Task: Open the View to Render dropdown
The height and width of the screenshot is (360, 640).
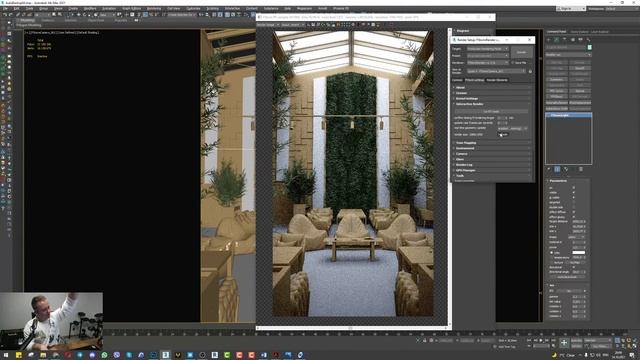Action: coord(496,71)
